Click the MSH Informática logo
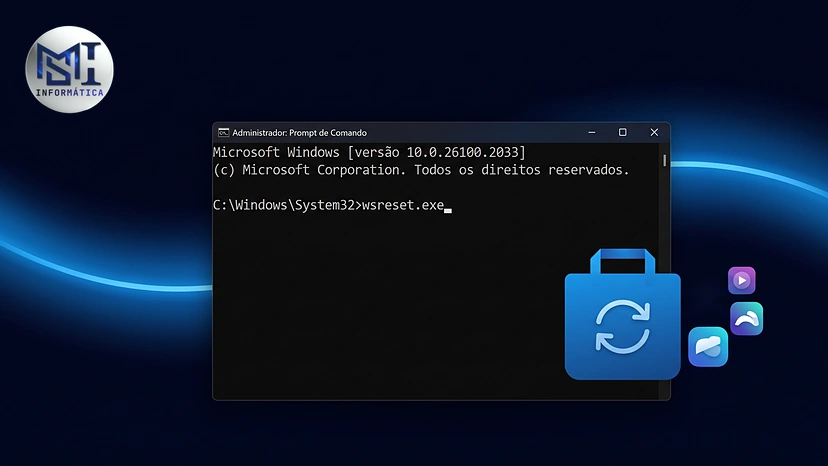The width and height of the screenshot is (828, 466). (69, 69)
